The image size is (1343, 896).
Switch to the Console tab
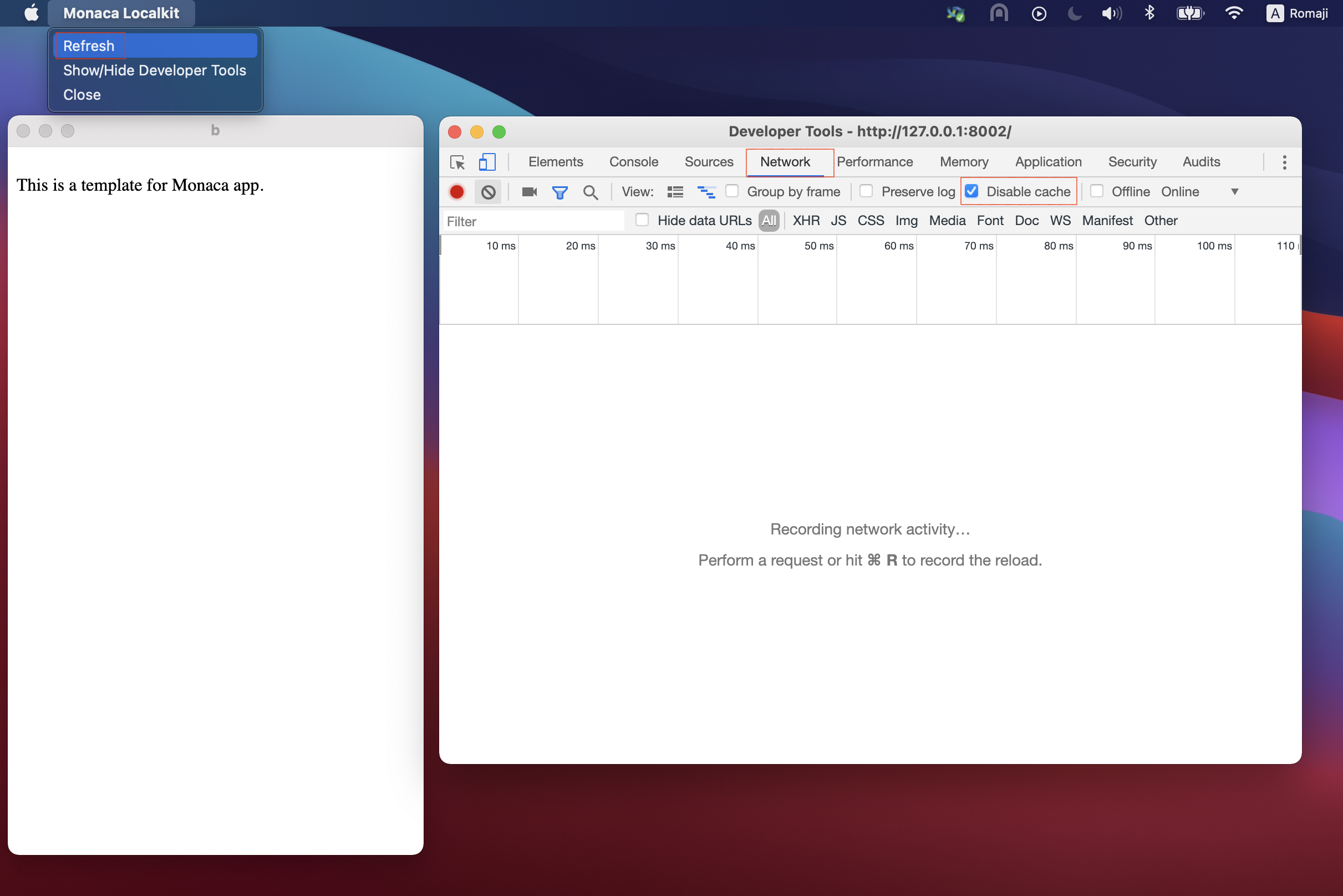click(633, 162)
